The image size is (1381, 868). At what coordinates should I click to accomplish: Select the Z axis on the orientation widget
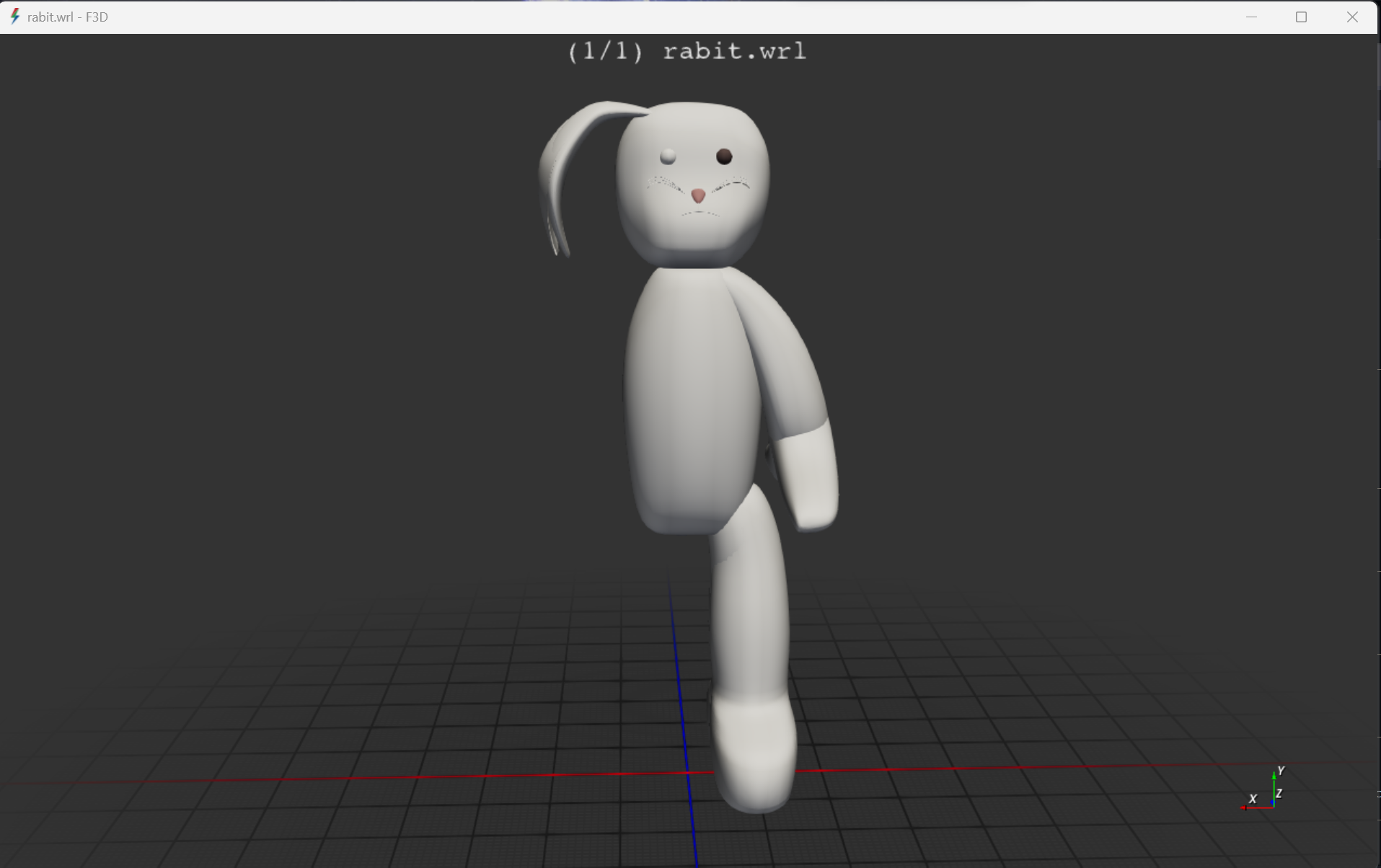point(1279,793)
